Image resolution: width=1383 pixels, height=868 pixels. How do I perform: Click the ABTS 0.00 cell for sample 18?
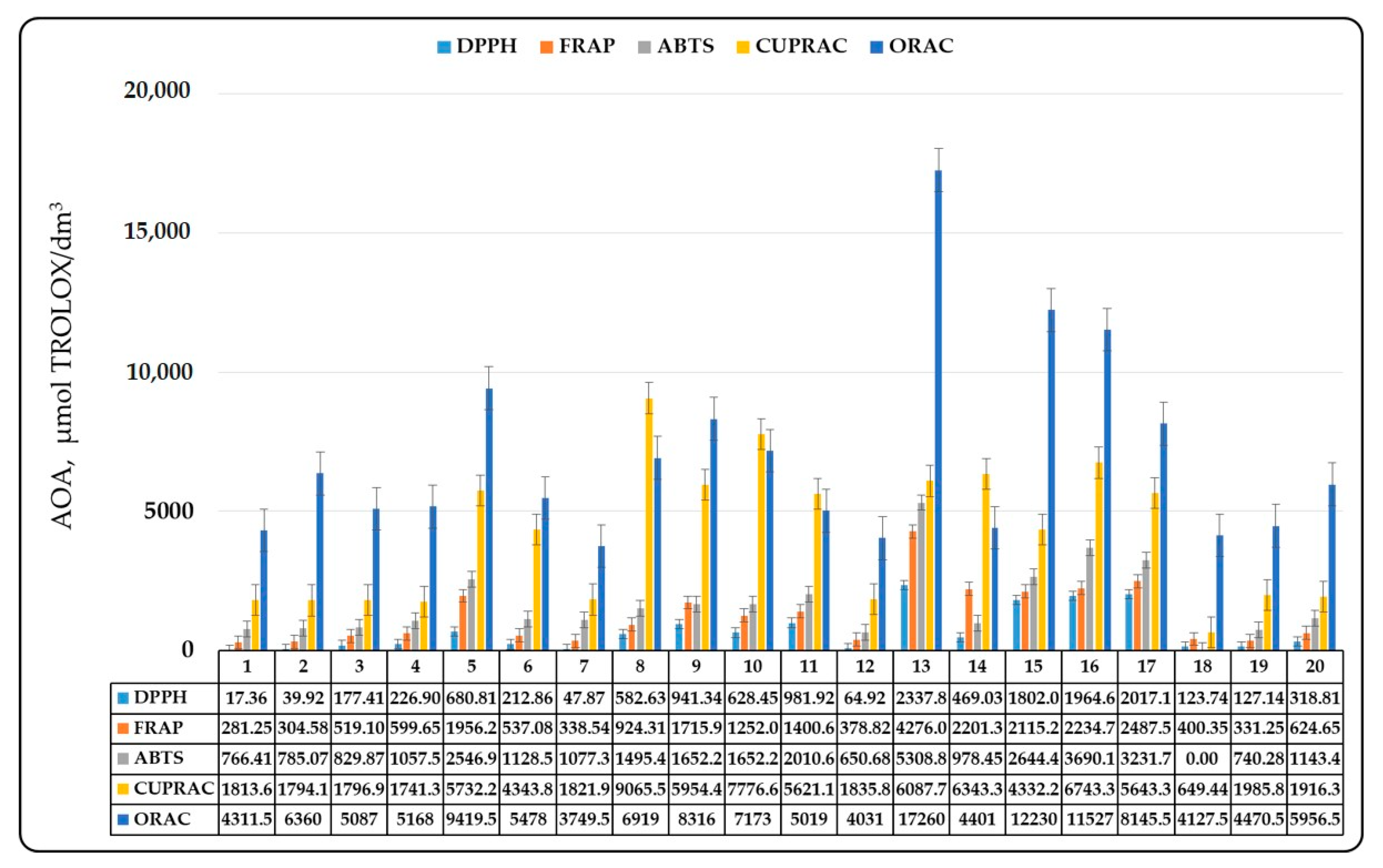coord(1202,759)
